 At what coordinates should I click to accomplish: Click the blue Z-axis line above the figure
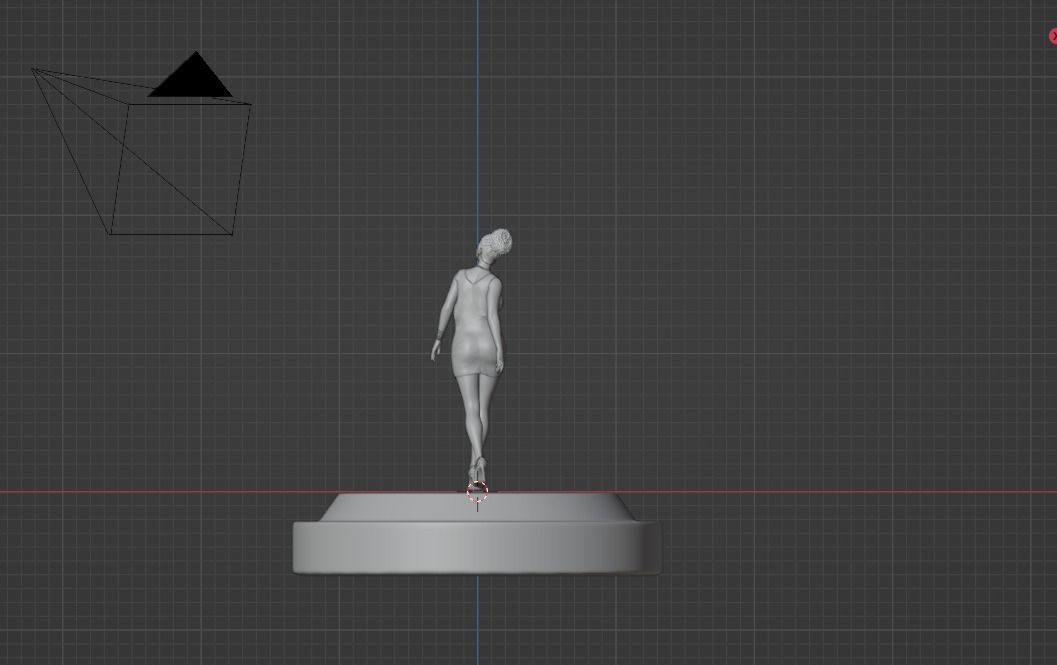[x=477, y=120]
